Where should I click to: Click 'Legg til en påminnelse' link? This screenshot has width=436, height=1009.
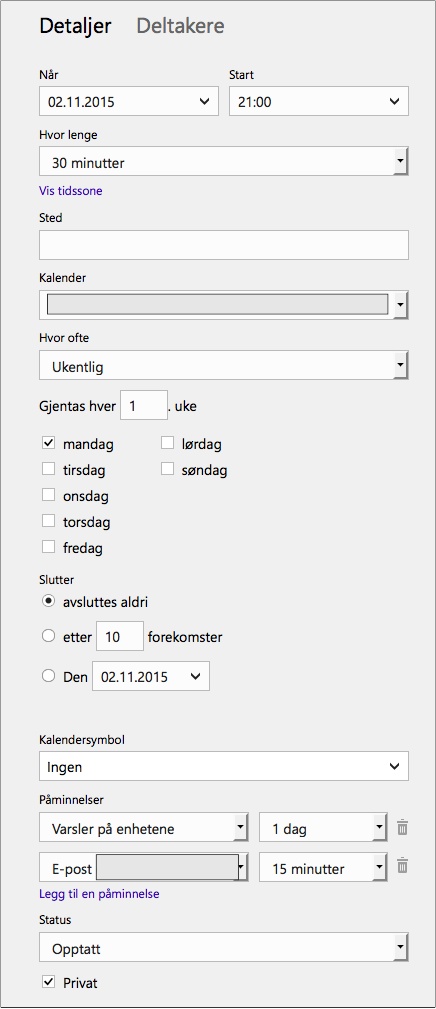(99, 894)
